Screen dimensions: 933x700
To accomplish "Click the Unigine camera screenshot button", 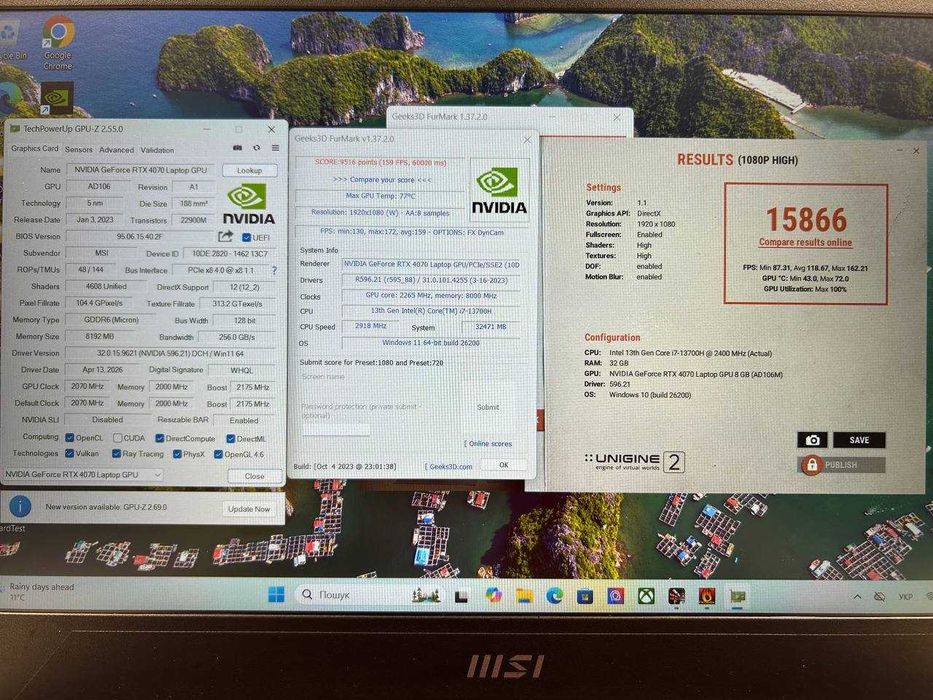I will [812, 440].
